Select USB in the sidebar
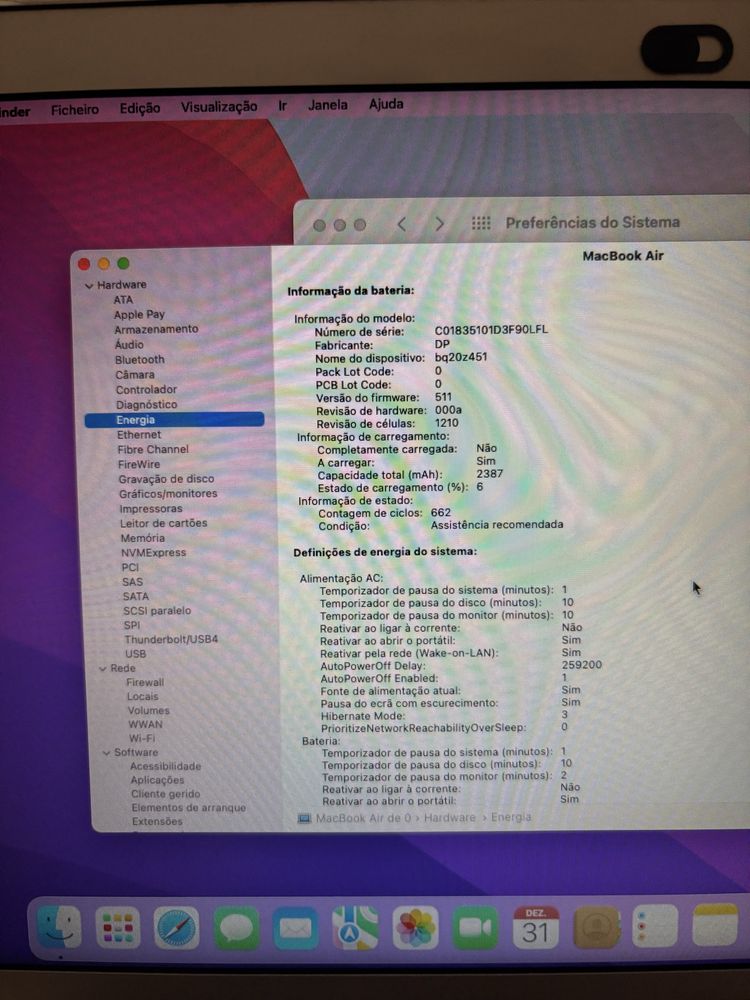Viewport: 750px width, 1000px height. (136, 654)
